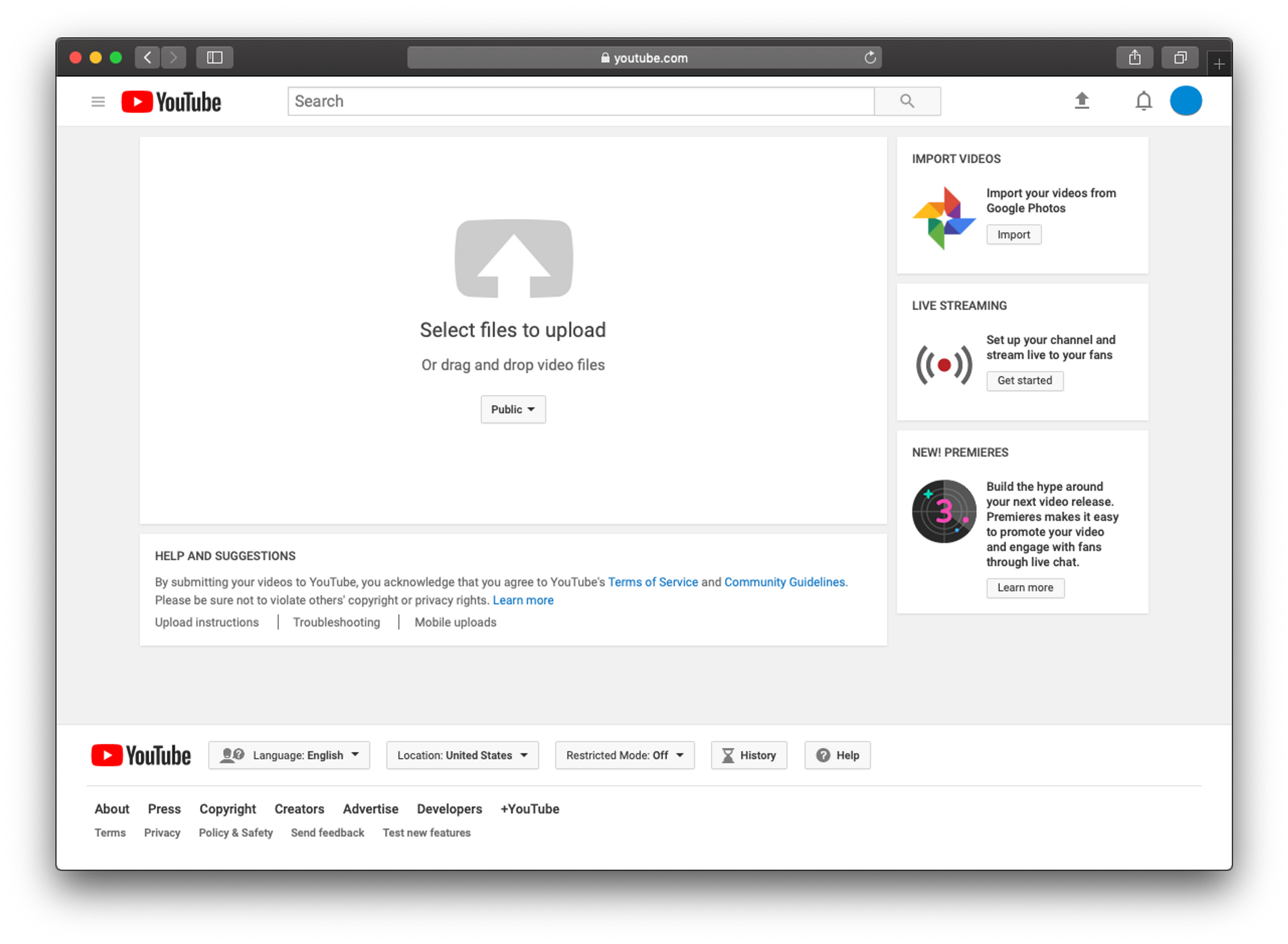Open a new tab with plus button
The width and height of the screenshot is (1288, 944).
pyautogui.click(x=1219, y=63)
